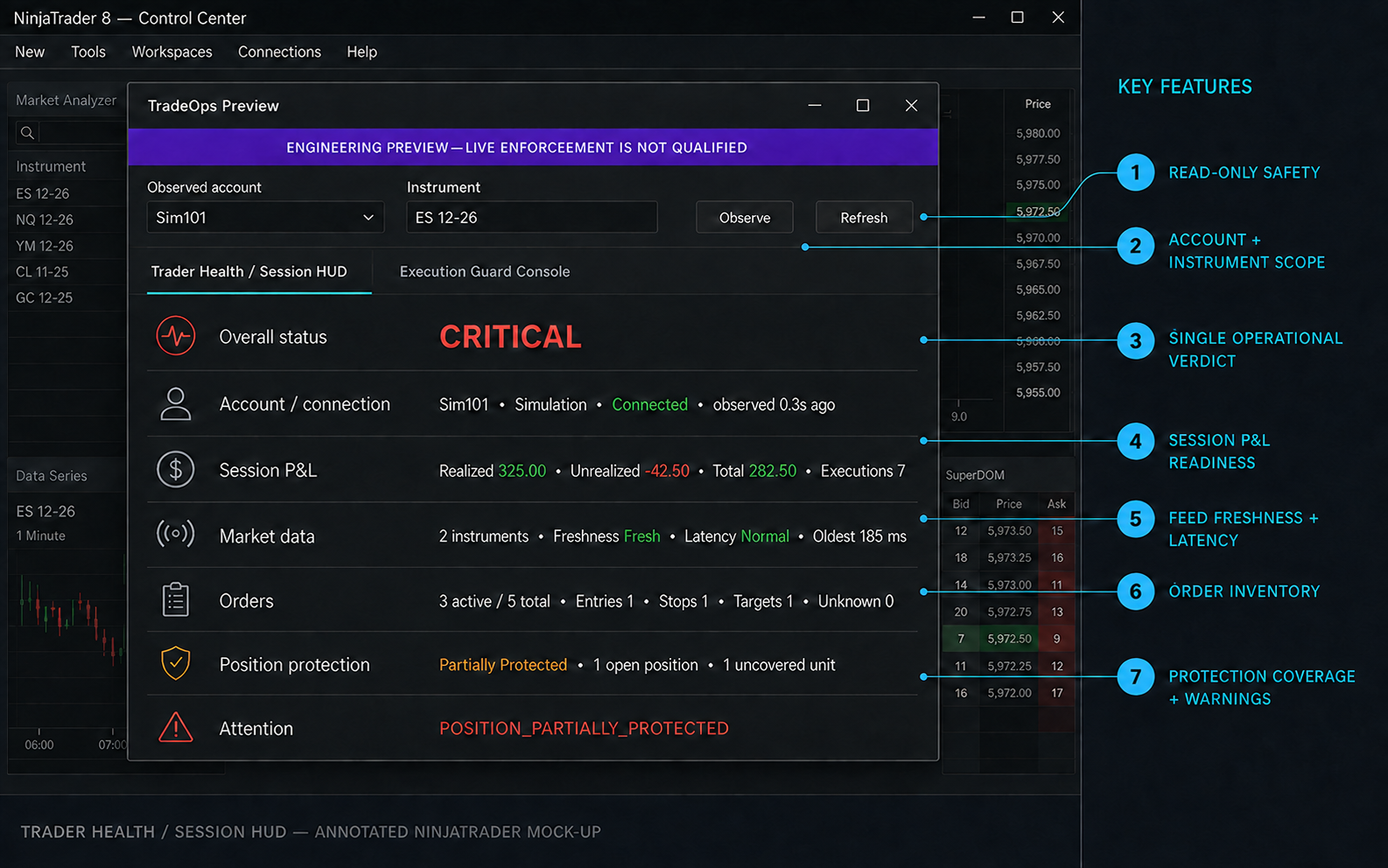1388x868 pixels.
Task: Open the Tools menu
Action: (88, 52)
